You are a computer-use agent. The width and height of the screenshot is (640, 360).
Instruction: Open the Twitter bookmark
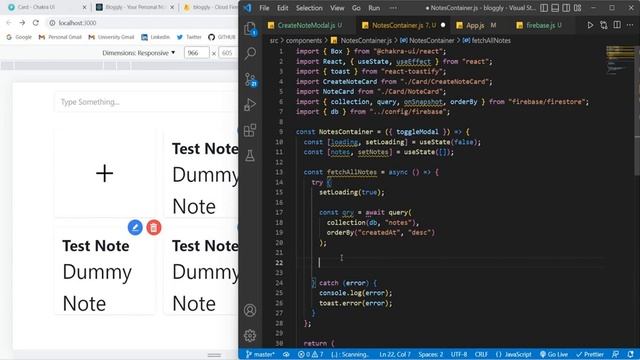pyautogui.click(x=189, y=37)
